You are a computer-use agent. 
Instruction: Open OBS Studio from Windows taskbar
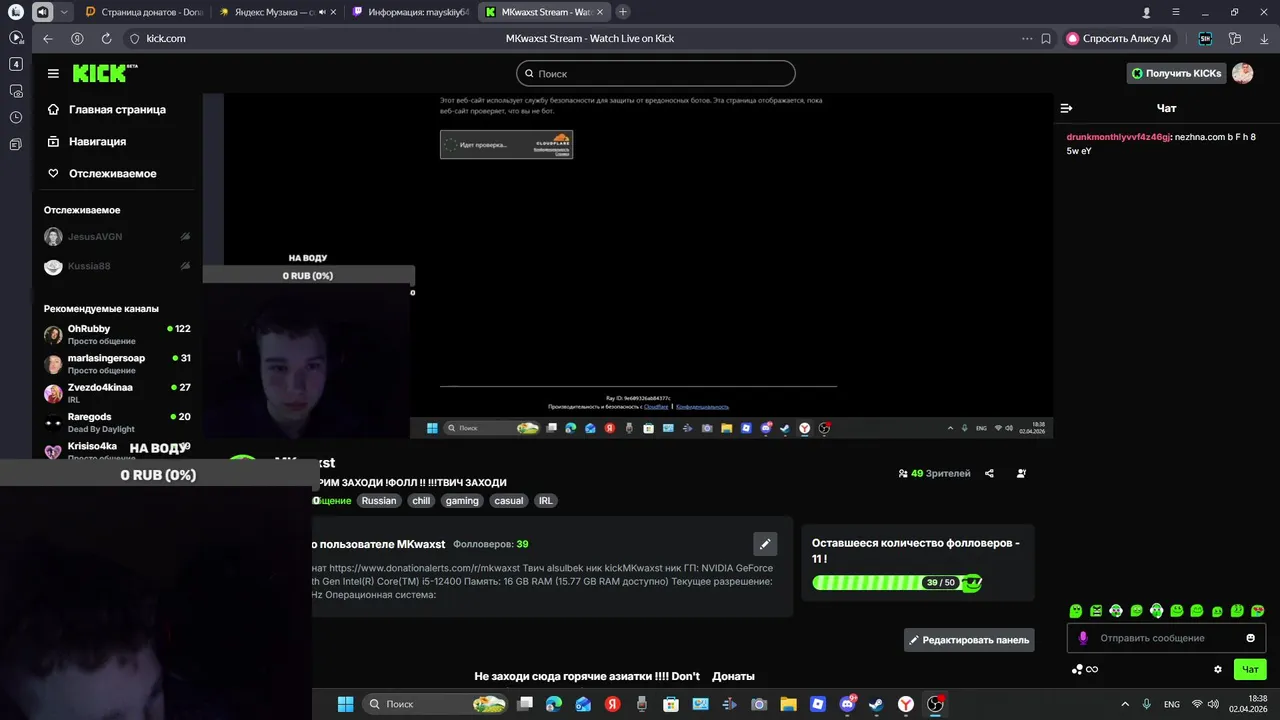click(x=935, y=704)
